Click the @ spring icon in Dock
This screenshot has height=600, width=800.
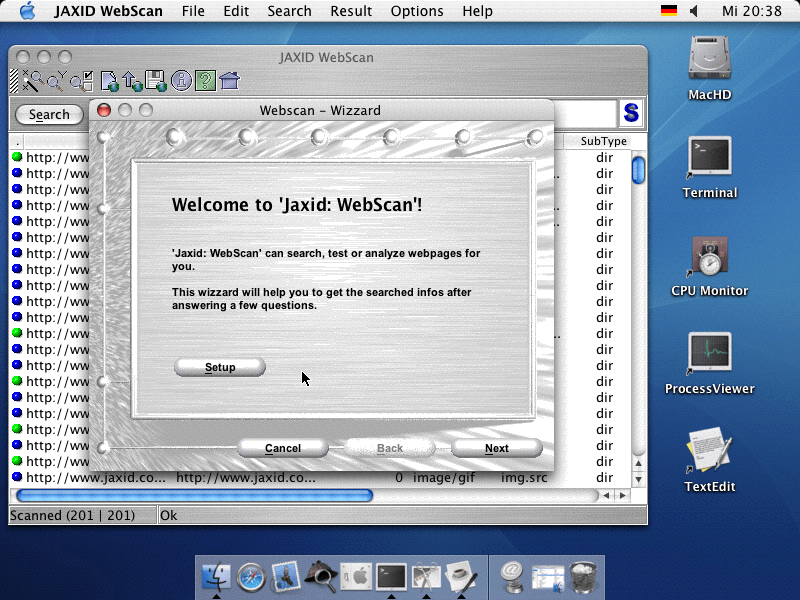click(512, 578)
